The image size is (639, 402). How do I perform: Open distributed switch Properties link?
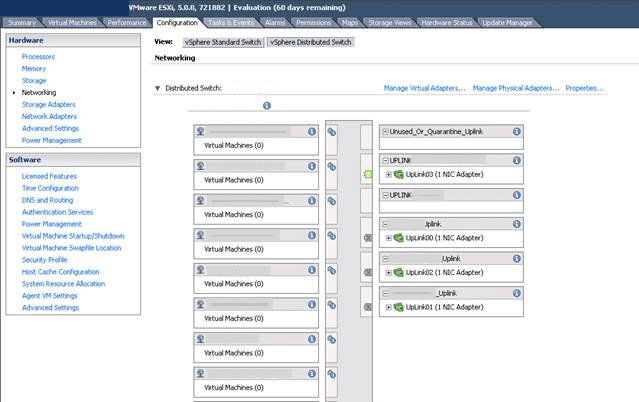584,88
